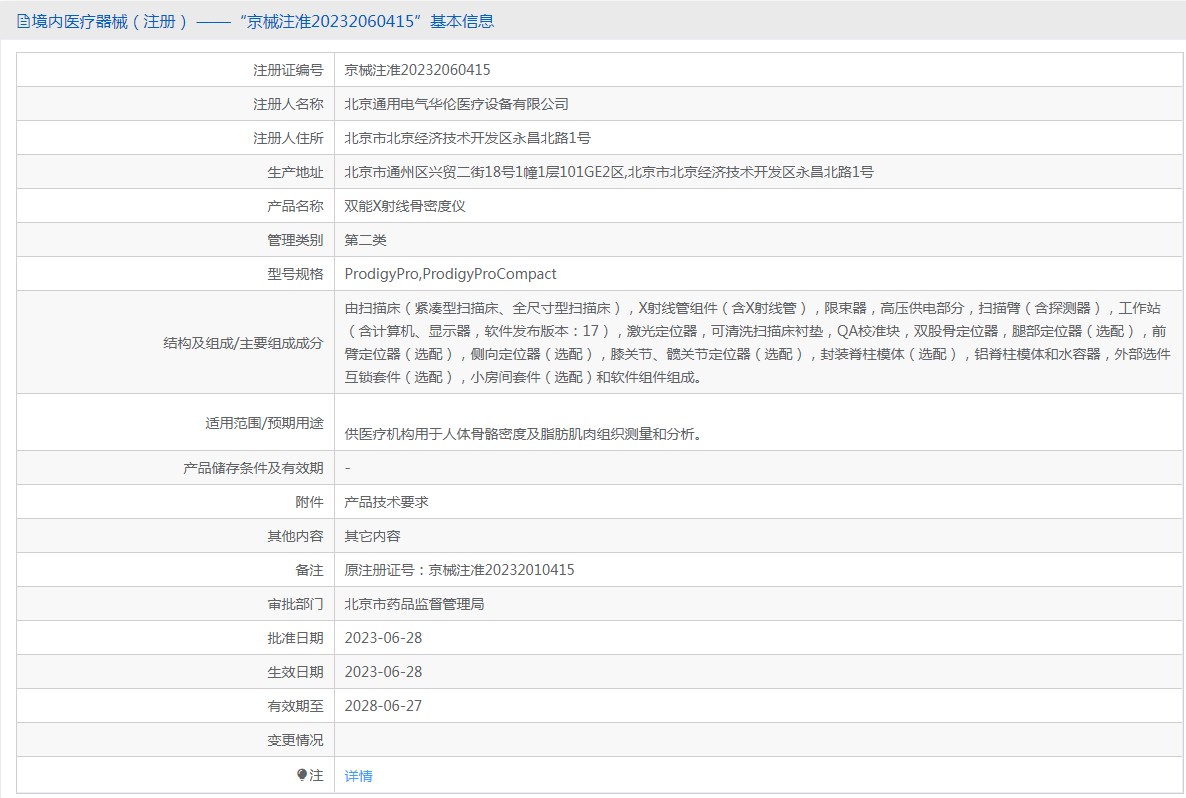Screen dimensions: 1186x798
Task: Click 产品技术要求 in the 附件 row
Action: [x=386, y=502]
